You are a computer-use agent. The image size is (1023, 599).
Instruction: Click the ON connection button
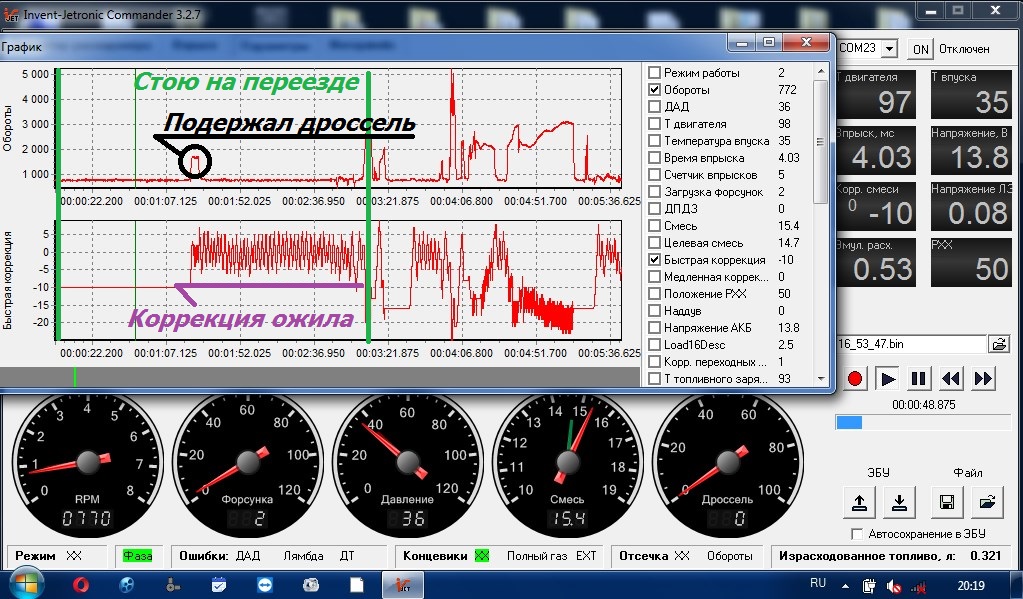tap(921, 49)
